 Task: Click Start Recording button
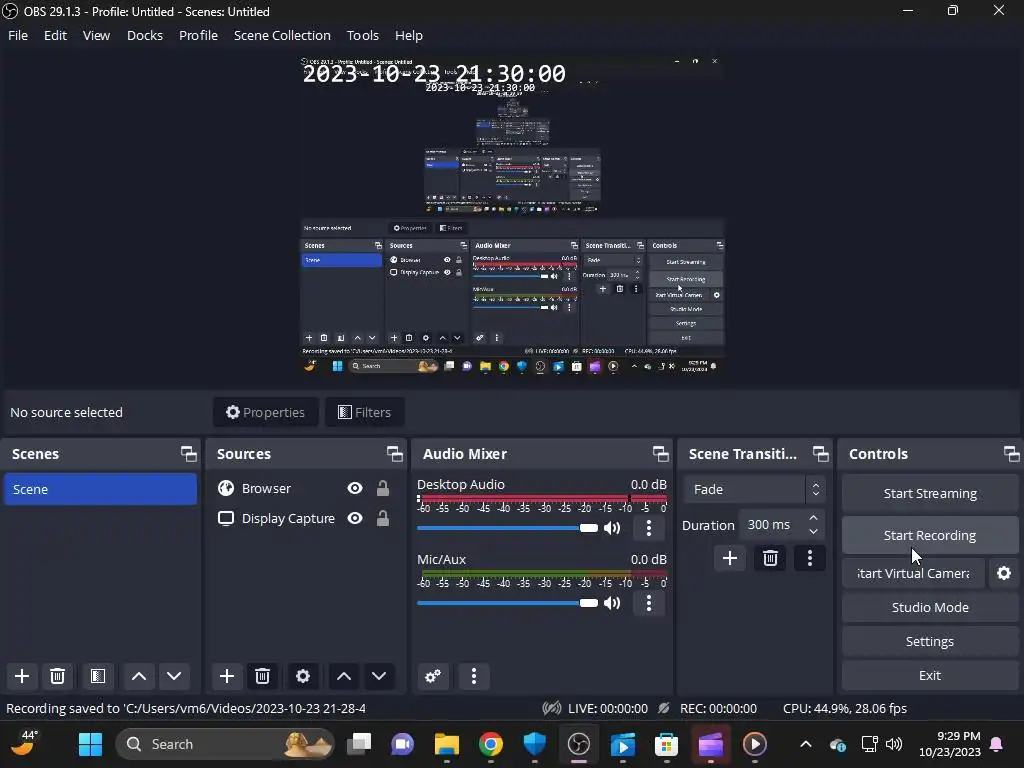click(x=930, y=535)
